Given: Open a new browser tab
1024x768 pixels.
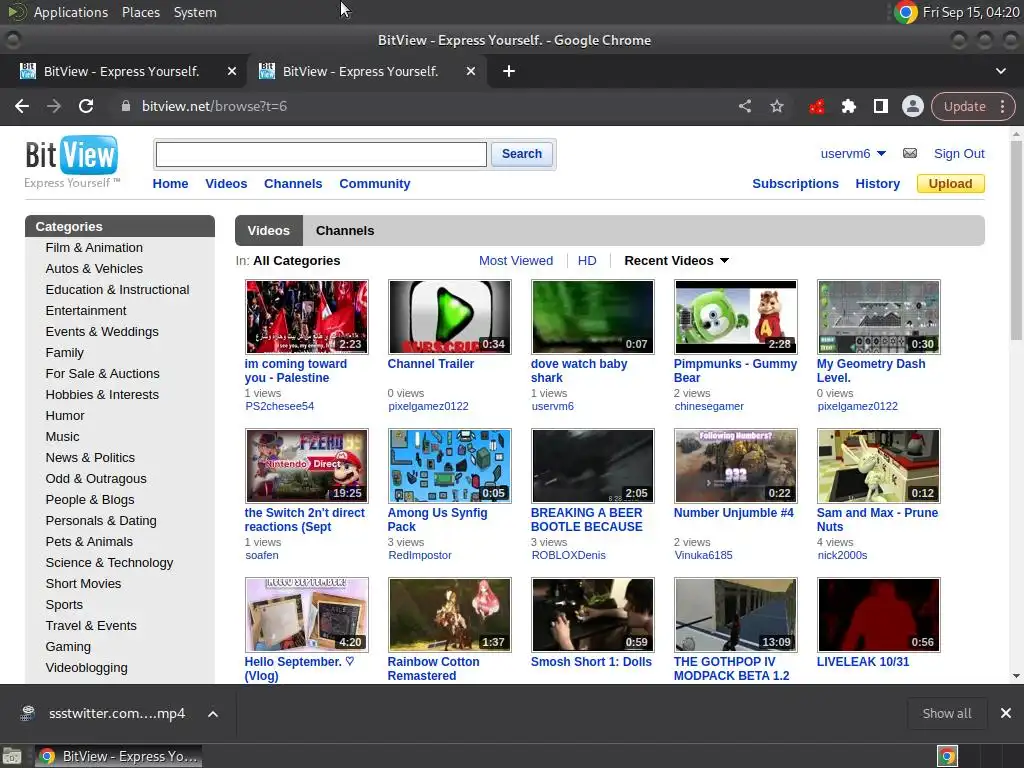Looking at the screenshot, I should [x=509, y=71].
